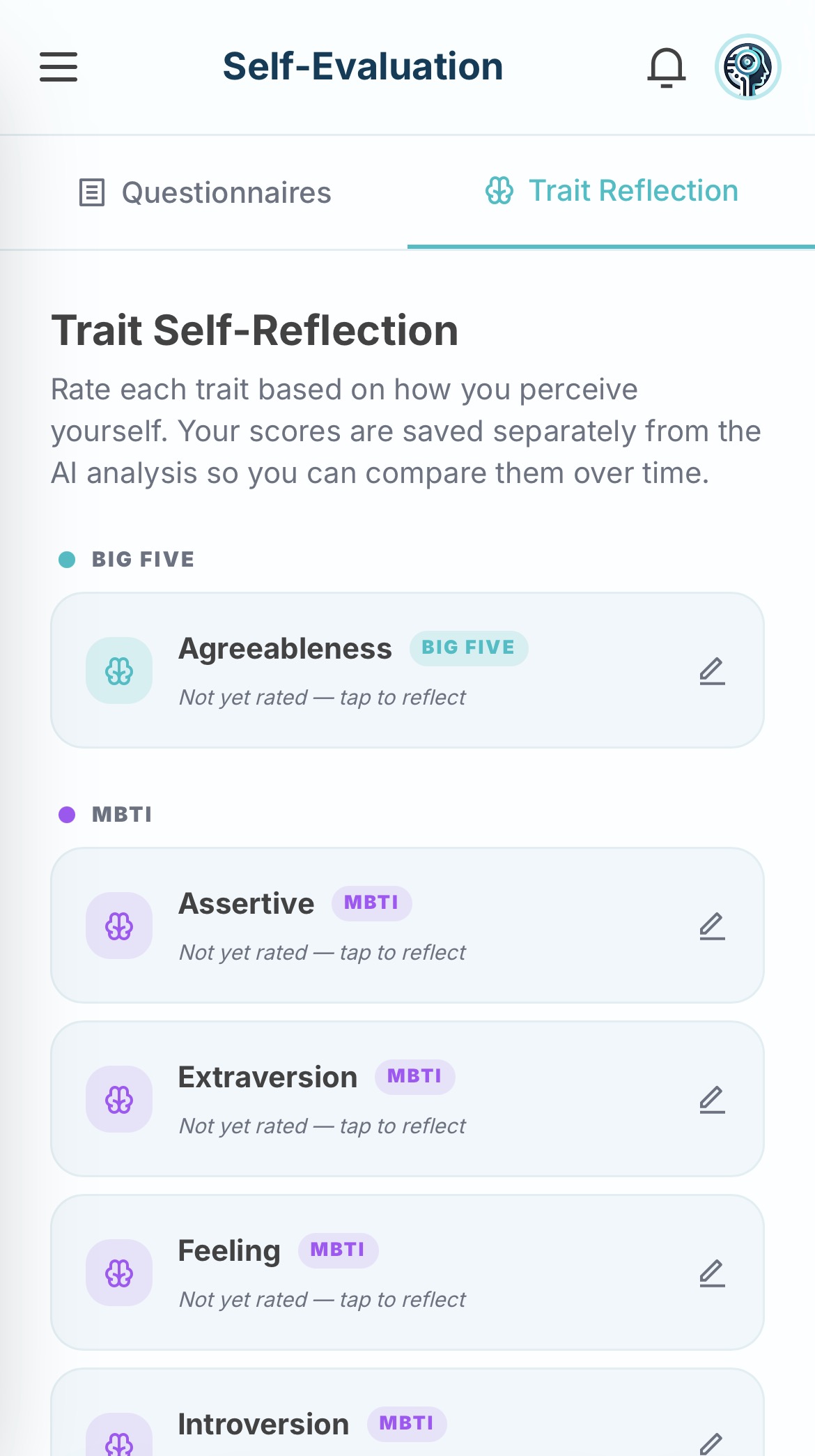
Task: Click the edit pencil for Extraversion
Action: tap(712, 1101)
